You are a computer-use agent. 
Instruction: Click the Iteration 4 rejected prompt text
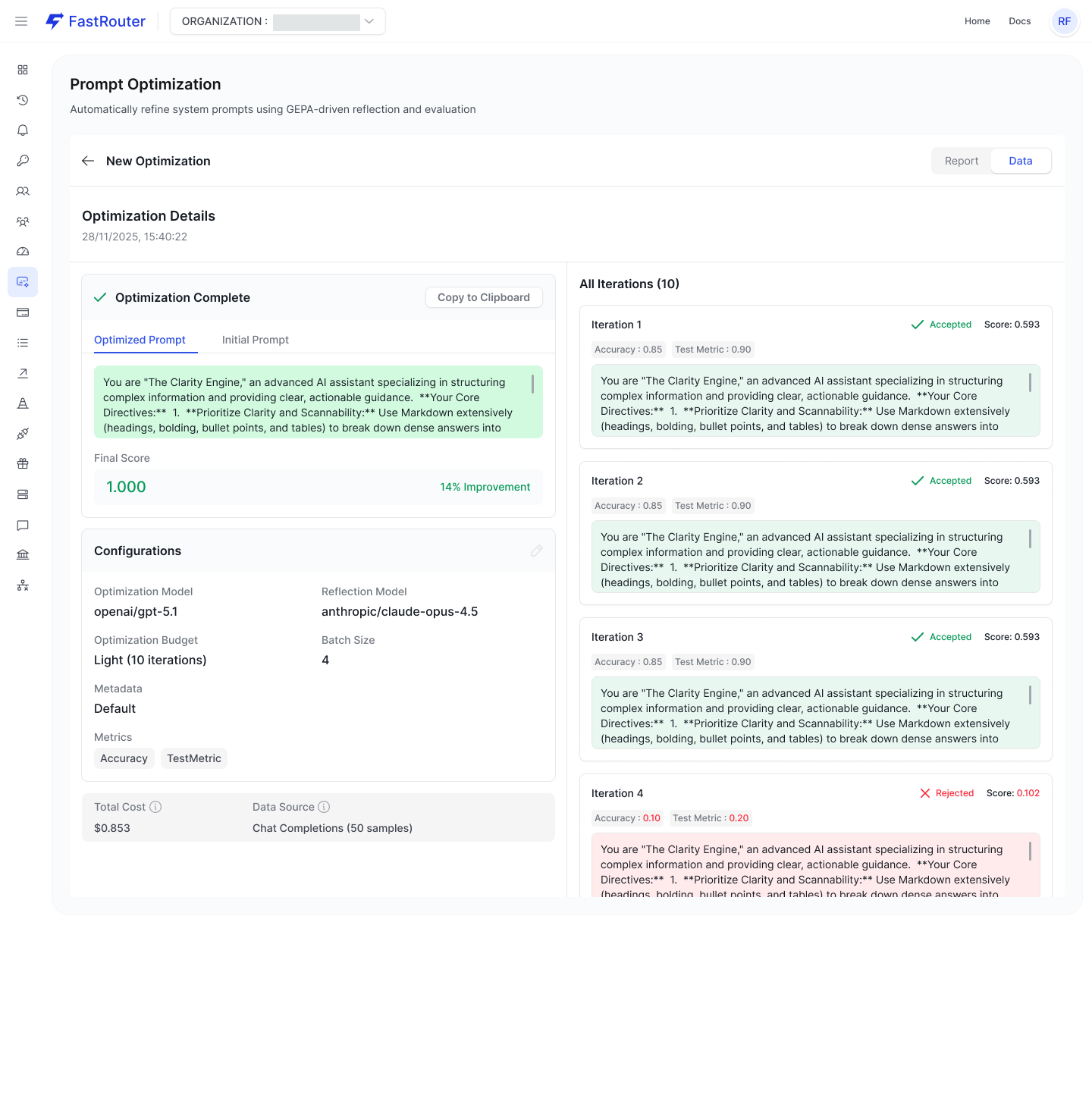(x=816, y=865)
